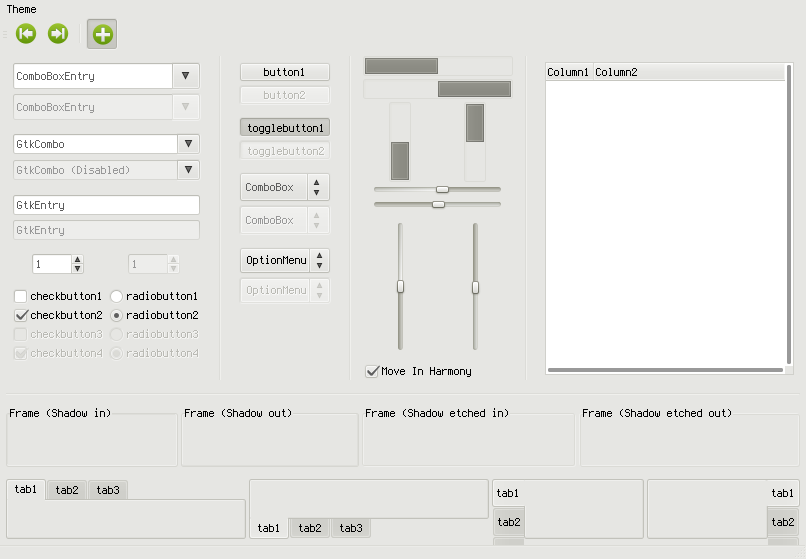Click button1
The image size is (806, 559).
tap(285, 72)
